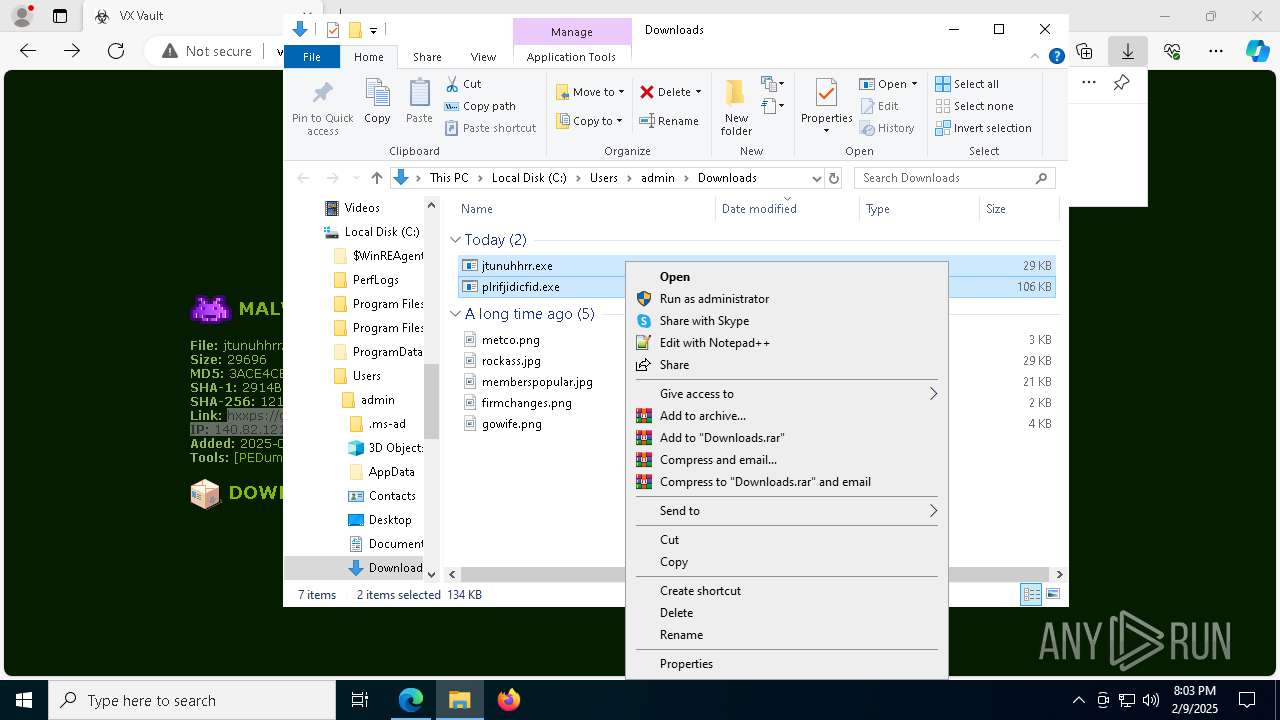Collapse the A long time ago group
This screenshot has height=720, width=1280.
(455, 314)
